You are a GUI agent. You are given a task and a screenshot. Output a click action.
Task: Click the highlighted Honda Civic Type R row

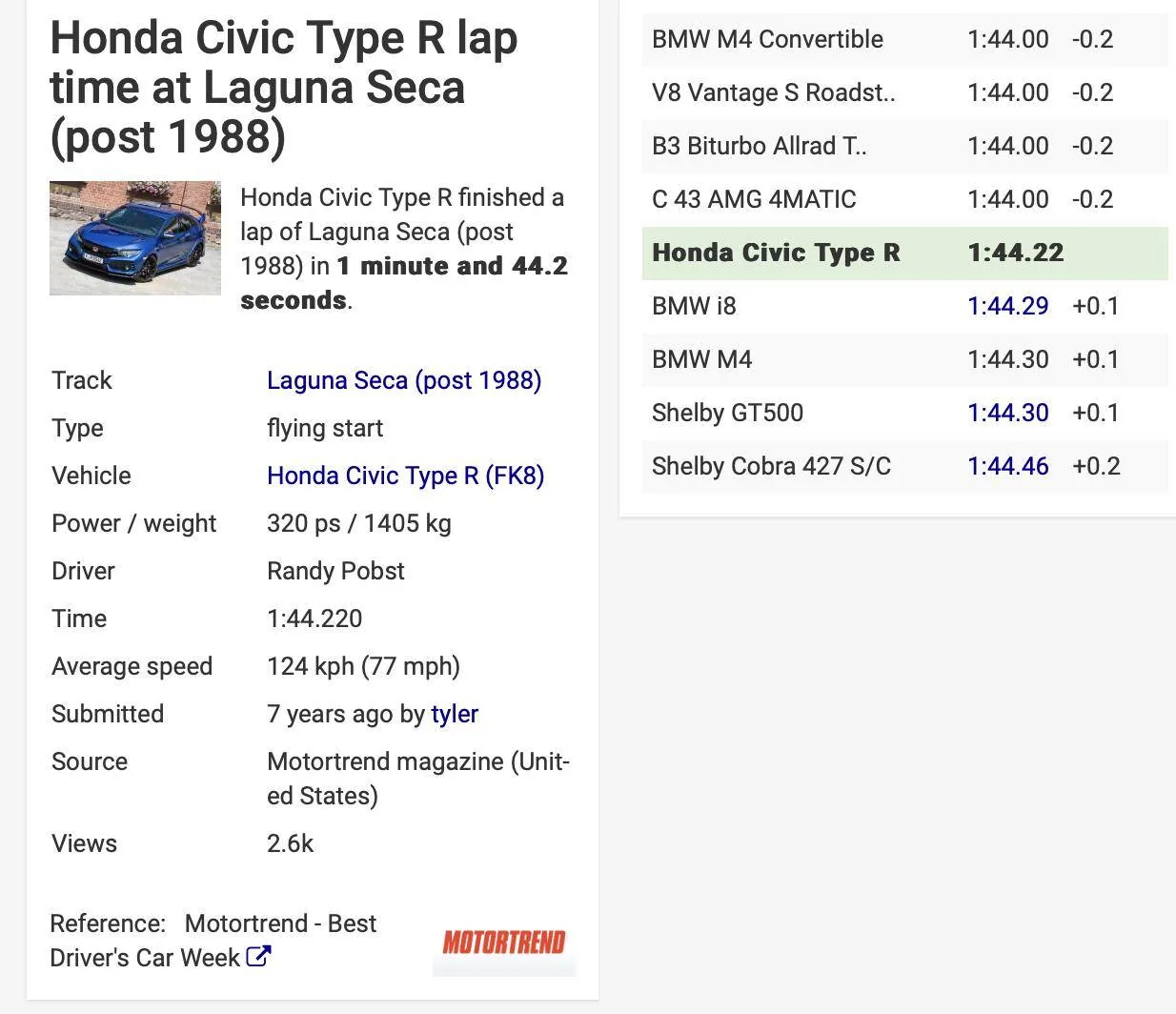[x=905, y=253]
